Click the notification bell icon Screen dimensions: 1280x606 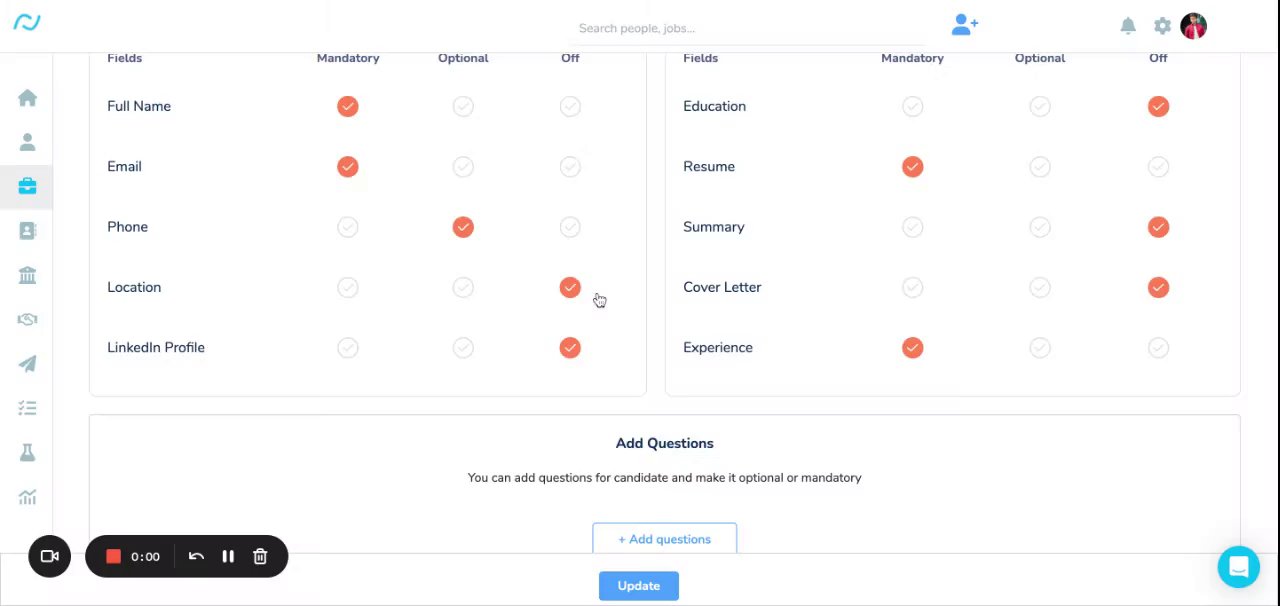(1128, 26)
